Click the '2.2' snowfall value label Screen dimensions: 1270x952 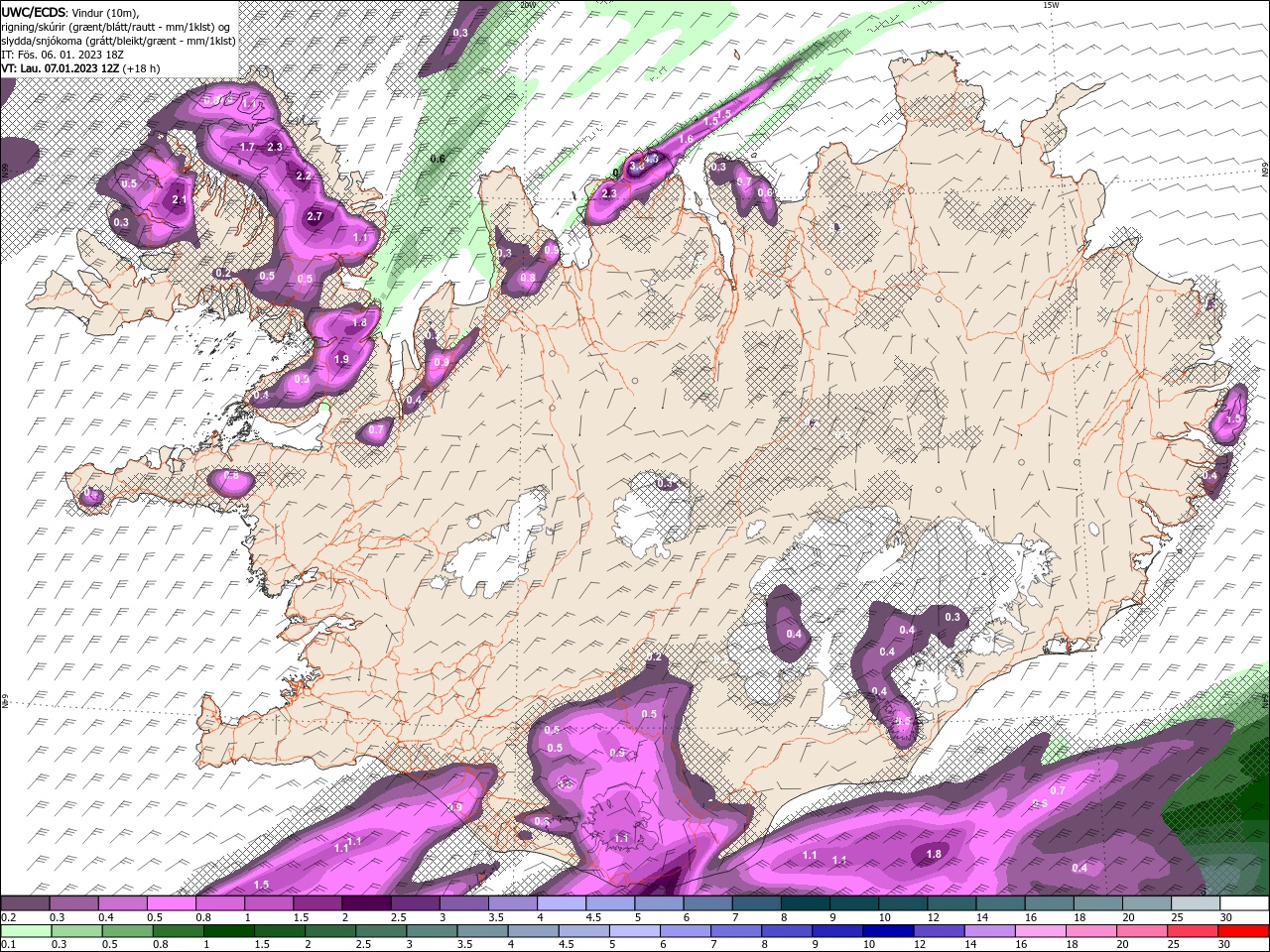(x=304, y=176)
